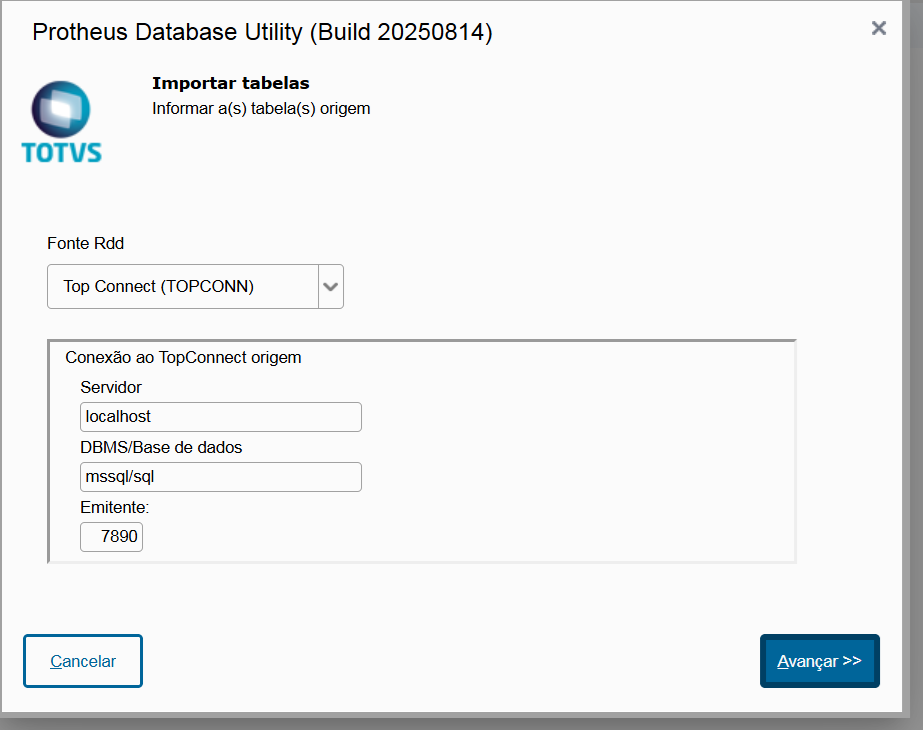Click the Fonte Rdd label
Screen dimensions: 923x730
pyautogui.click(x=86, y=243)
